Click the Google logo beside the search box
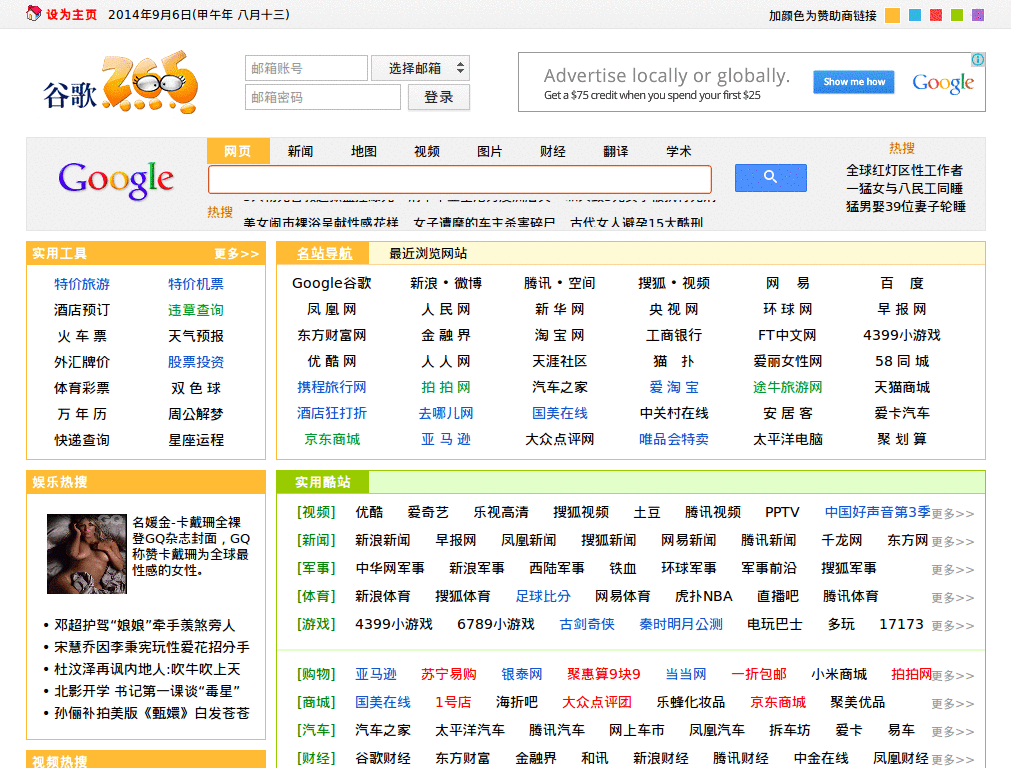The image size is (1024, 768). 116,180
